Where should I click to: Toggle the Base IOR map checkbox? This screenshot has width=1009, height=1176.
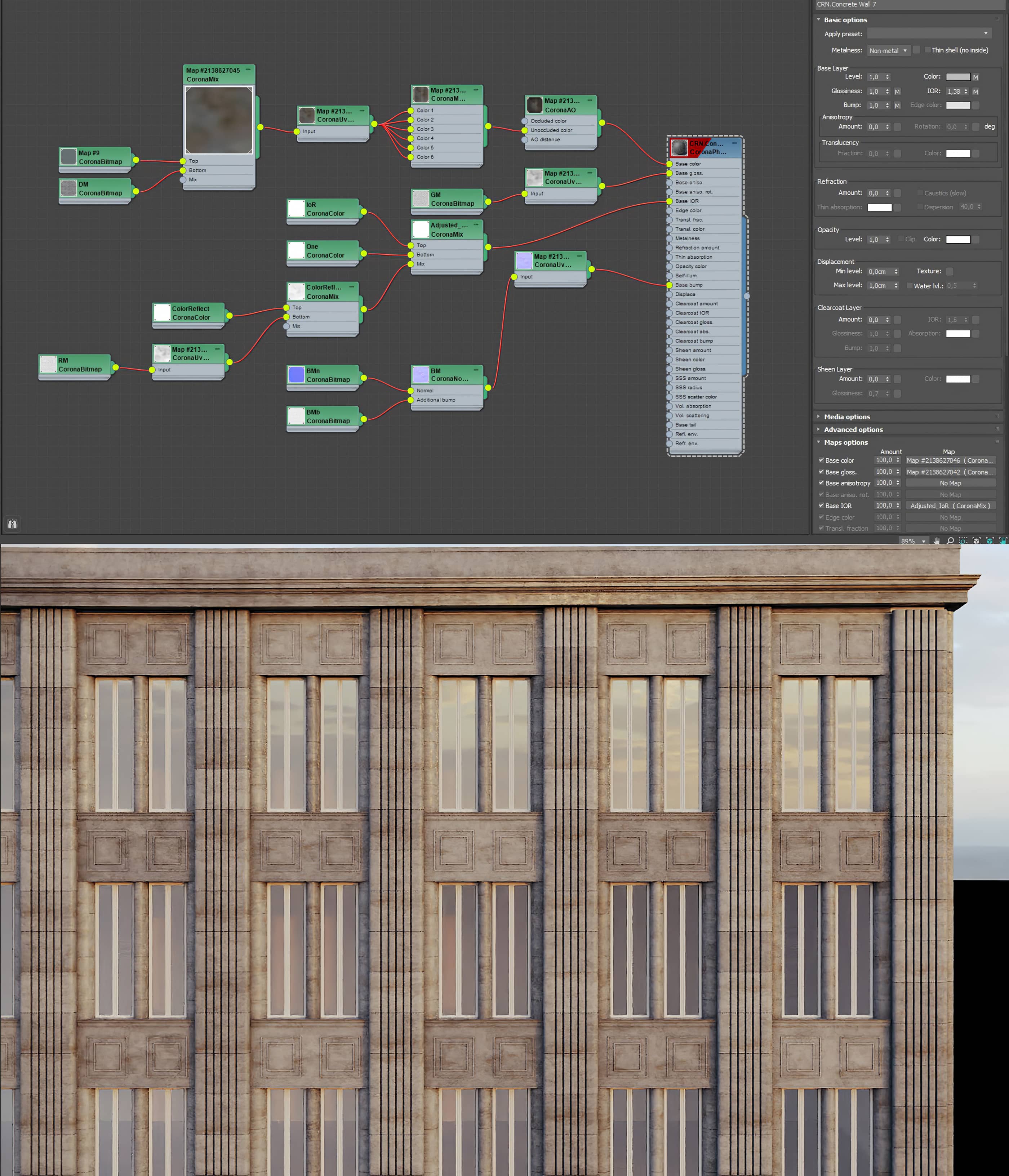(821, 505)
